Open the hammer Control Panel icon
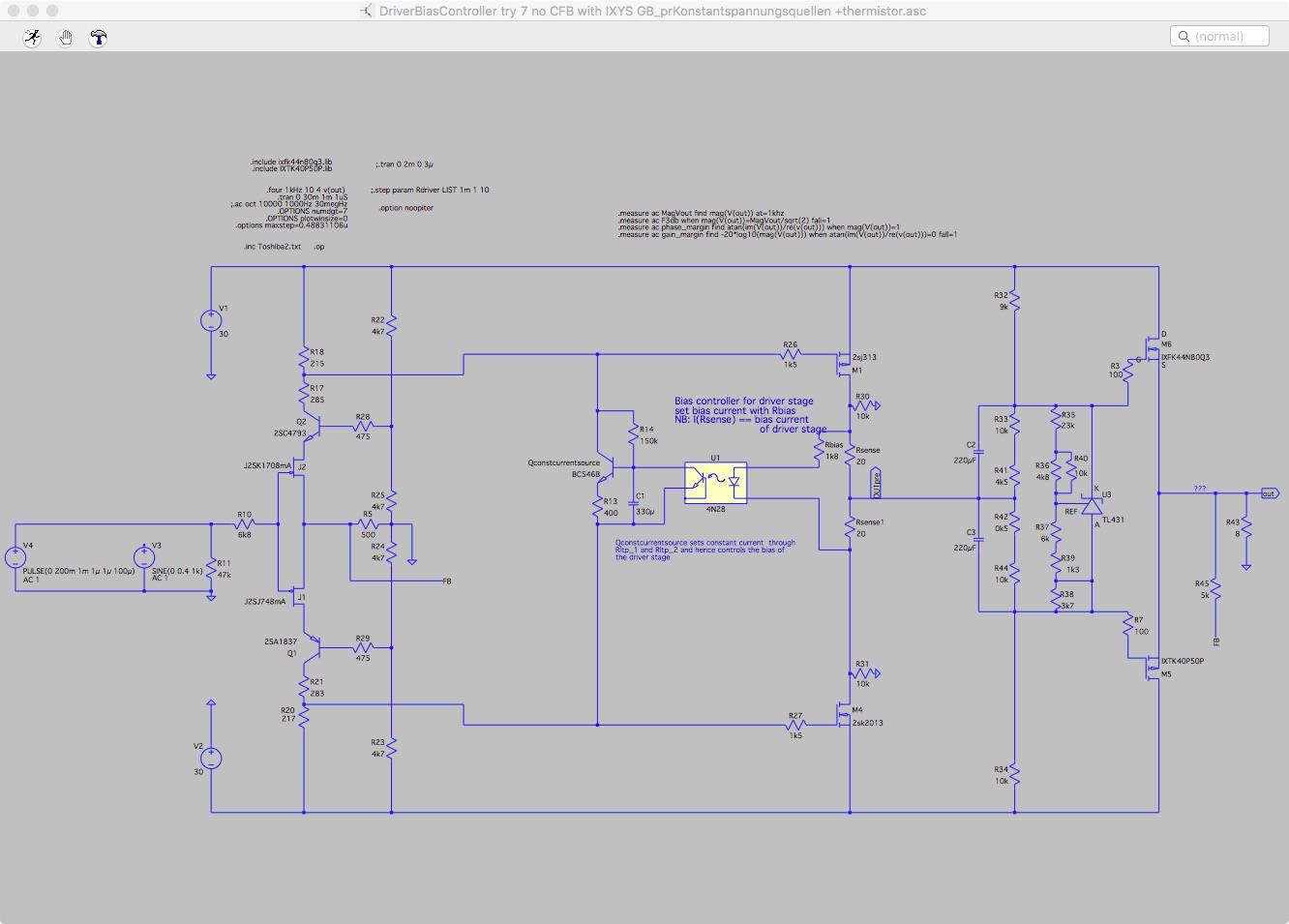 pyautogui.click(x=98, y=38)
